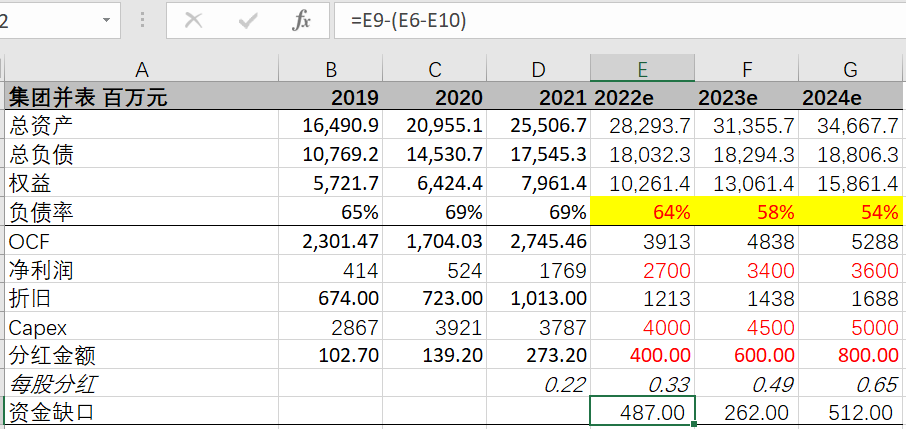The height and width of the screenshot is (429, 906).
Task: Select the OCF row label
Action: 142,241
